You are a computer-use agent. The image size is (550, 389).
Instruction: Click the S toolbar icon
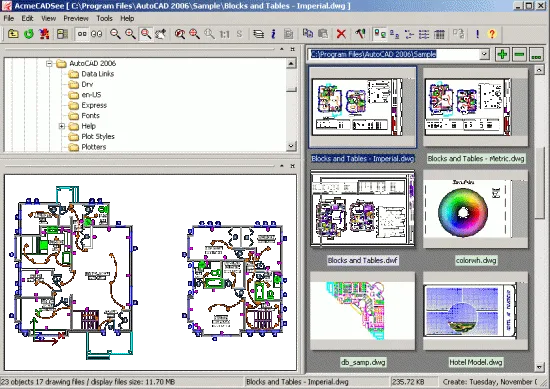point(240,34)
